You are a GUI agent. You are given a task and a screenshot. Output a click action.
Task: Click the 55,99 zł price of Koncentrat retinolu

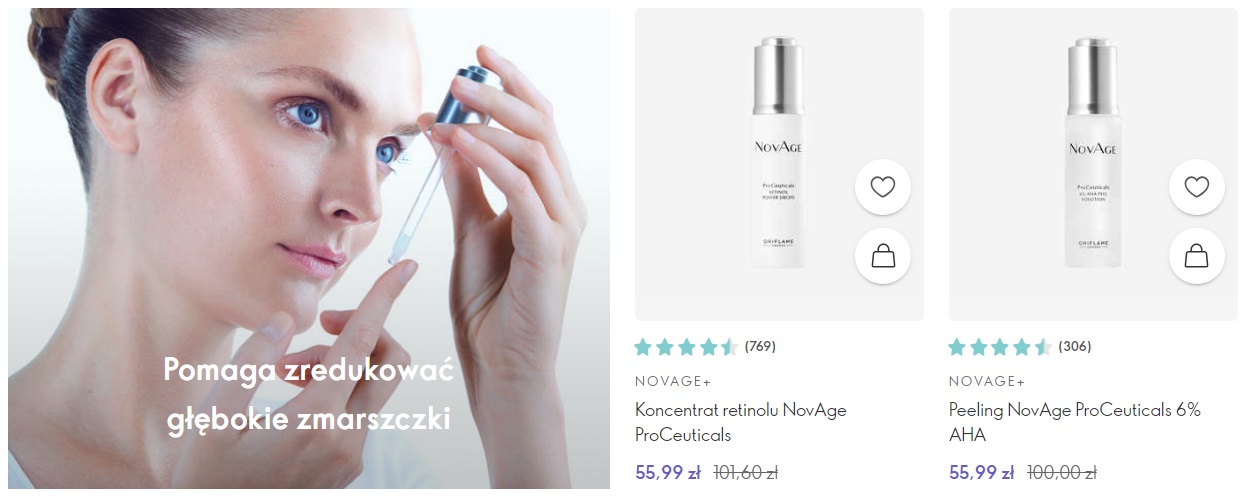click(667, 473)
